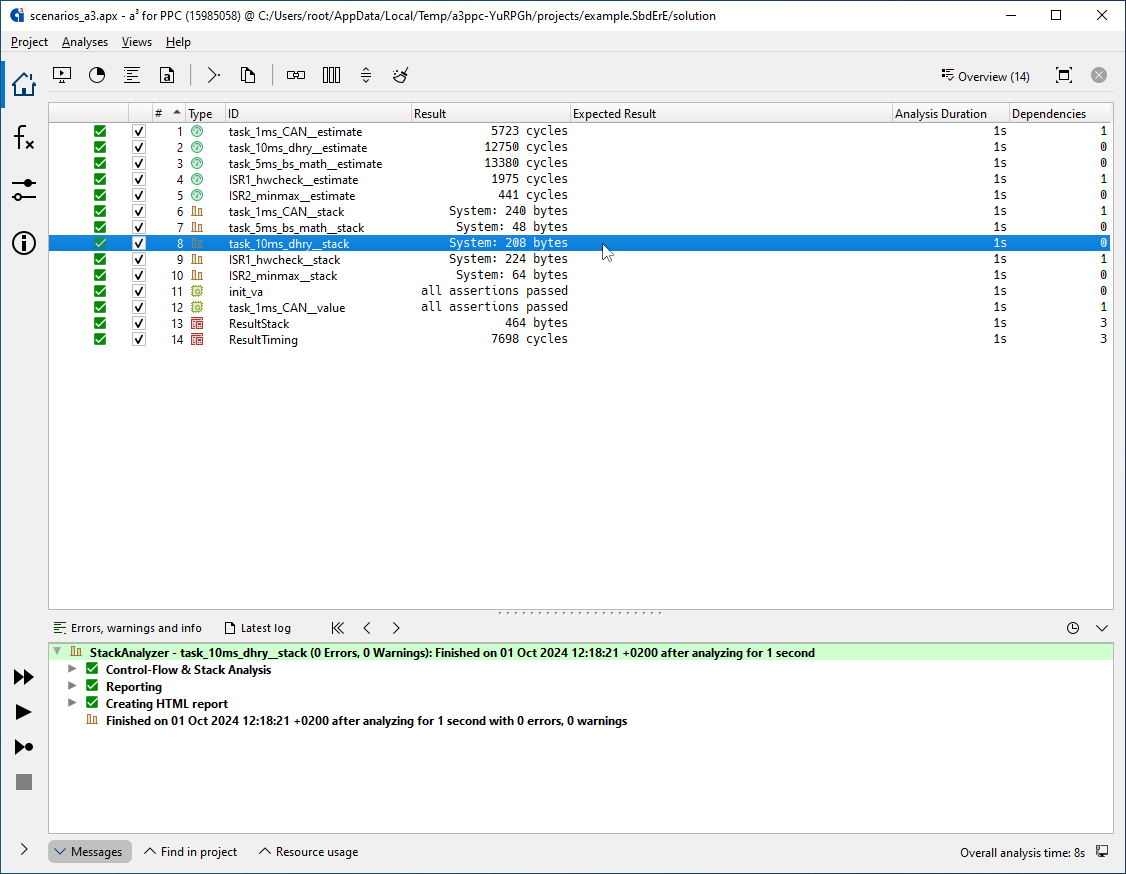Switch to Latest log tab
The image size is (1126, 874).
[258, 628]
